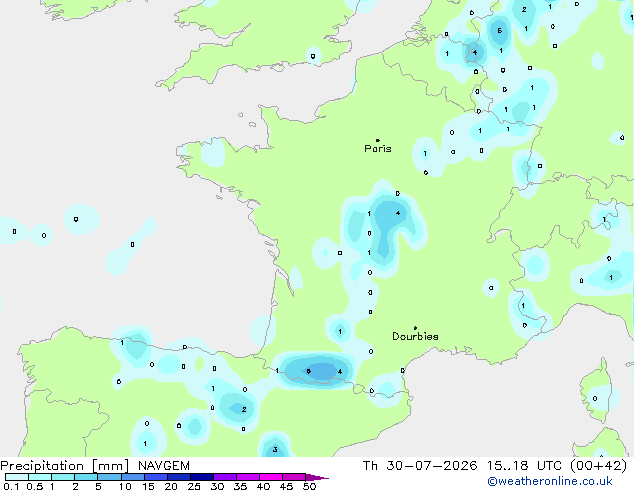634x490 pixels.
Task: Click the legend label '50'
Action: (x=310, y=486)
